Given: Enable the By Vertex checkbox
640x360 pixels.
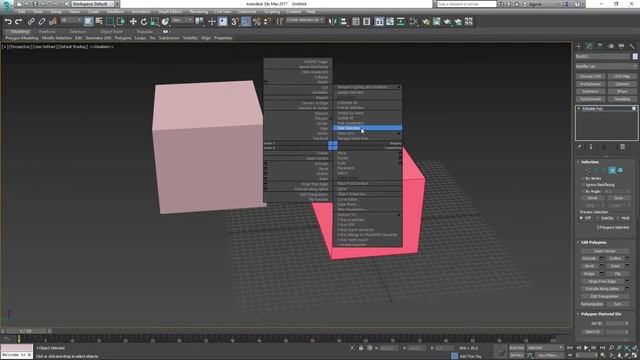Looking at the screenshot, I should pos(582,178).
